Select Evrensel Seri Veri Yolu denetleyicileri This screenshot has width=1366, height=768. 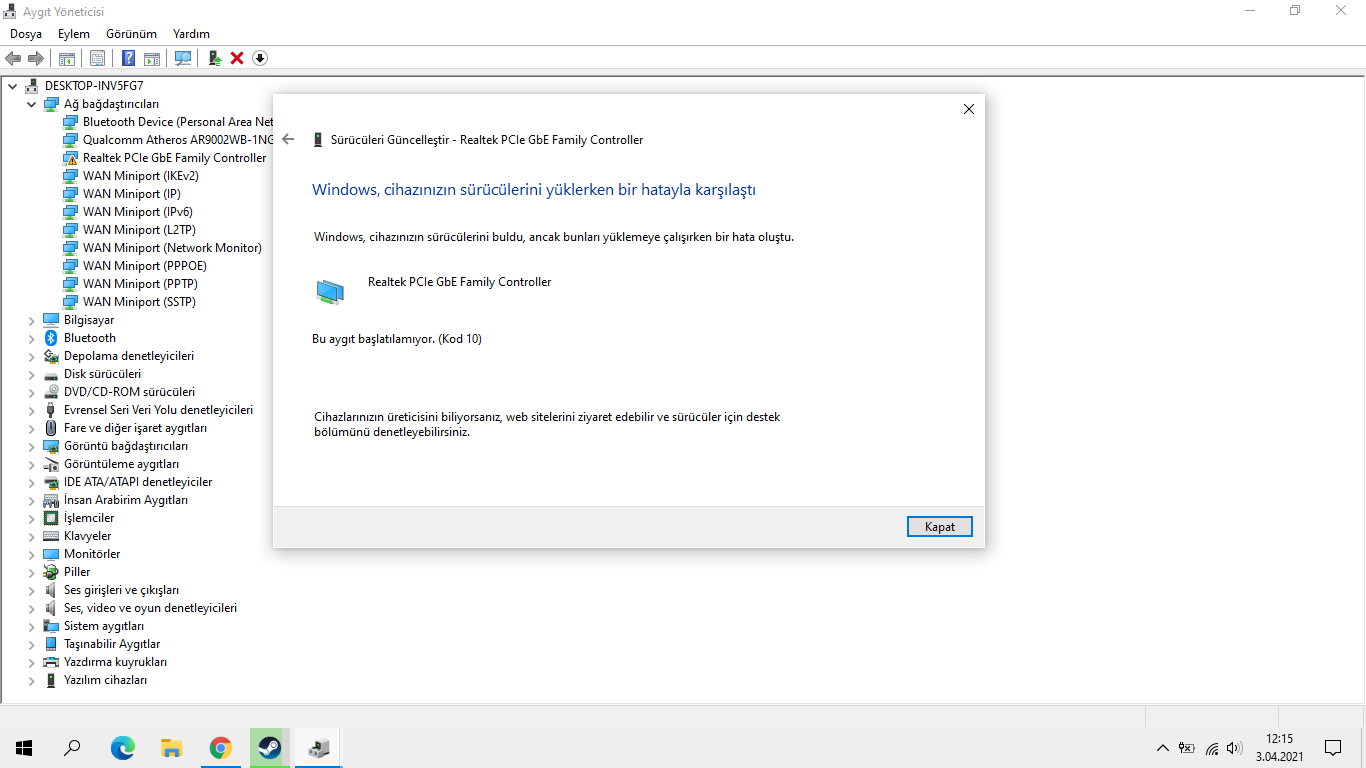tap(158, 410)
